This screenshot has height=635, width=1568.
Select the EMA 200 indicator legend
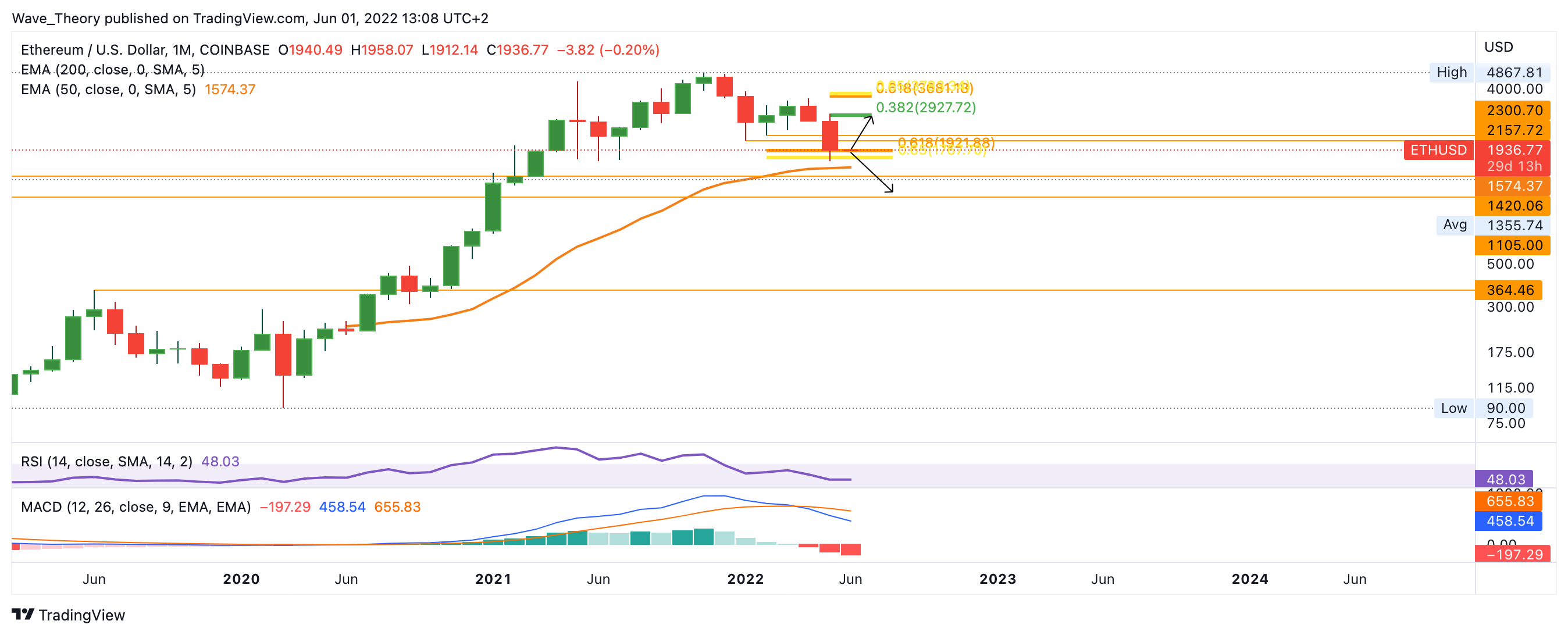tap(113, 69)
